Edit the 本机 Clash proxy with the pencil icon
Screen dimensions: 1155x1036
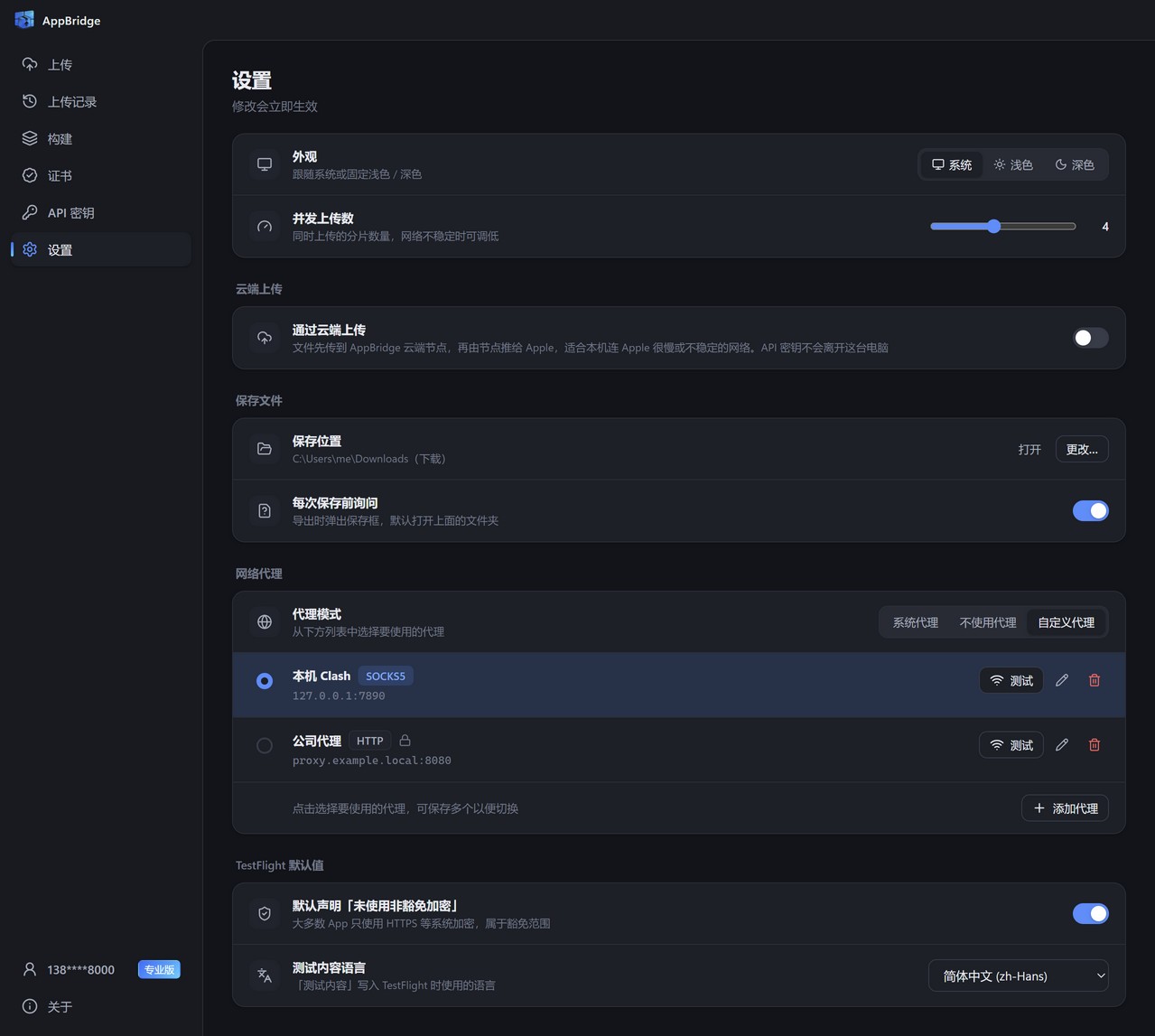1062,680
